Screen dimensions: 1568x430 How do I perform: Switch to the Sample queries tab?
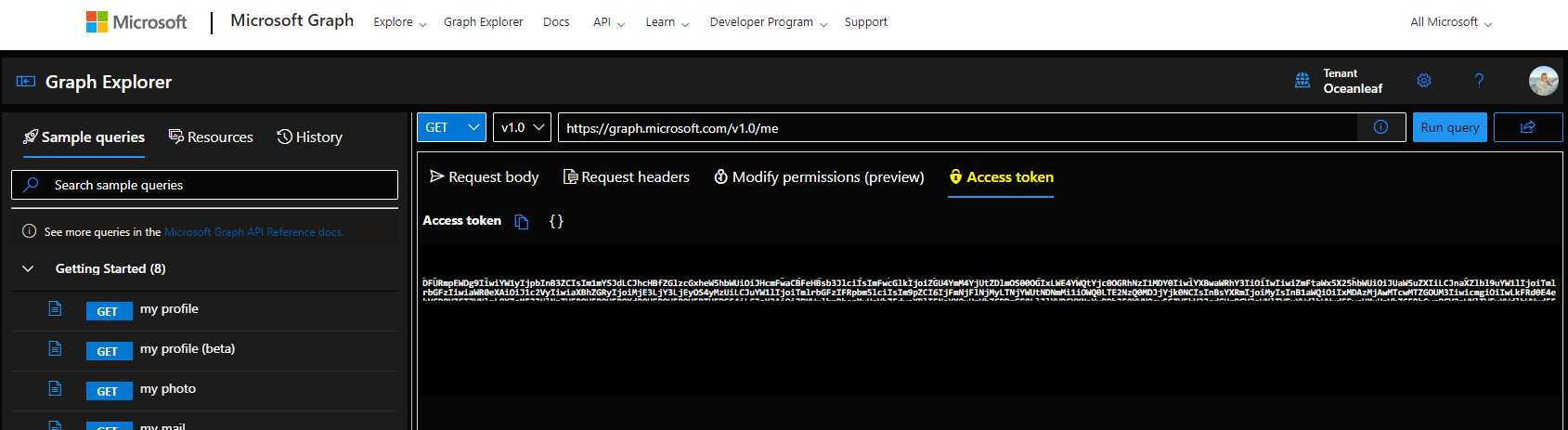point(84,137)
